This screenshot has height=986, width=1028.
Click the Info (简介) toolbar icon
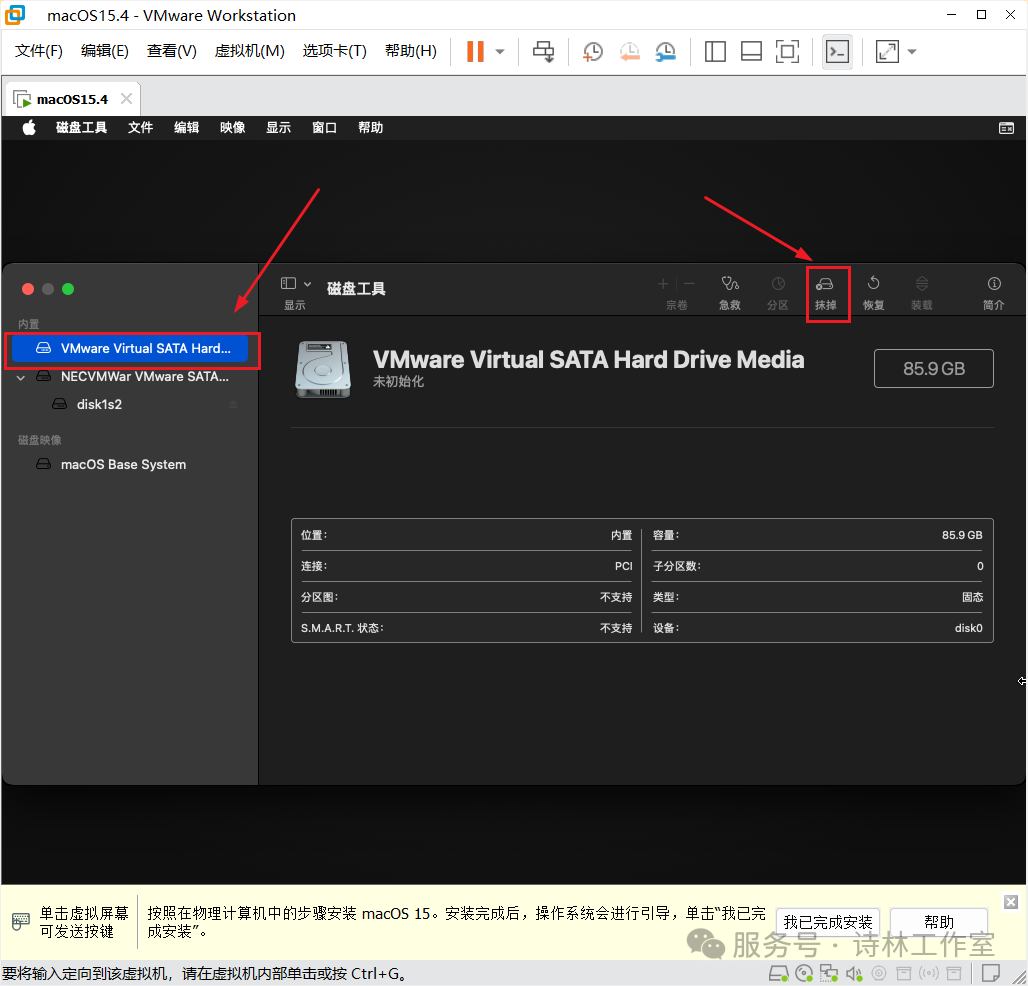click(994, 284)
